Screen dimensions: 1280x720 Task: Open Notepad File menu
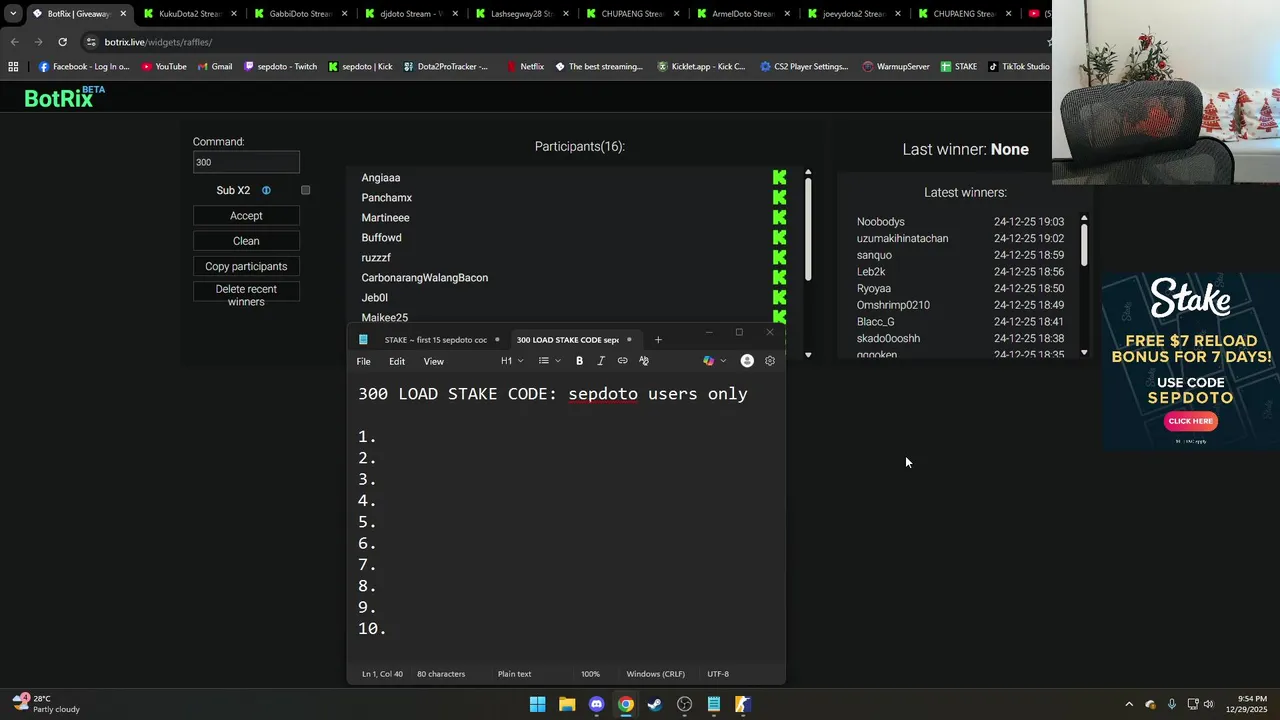pyautogui.click(x=364, y=361)
